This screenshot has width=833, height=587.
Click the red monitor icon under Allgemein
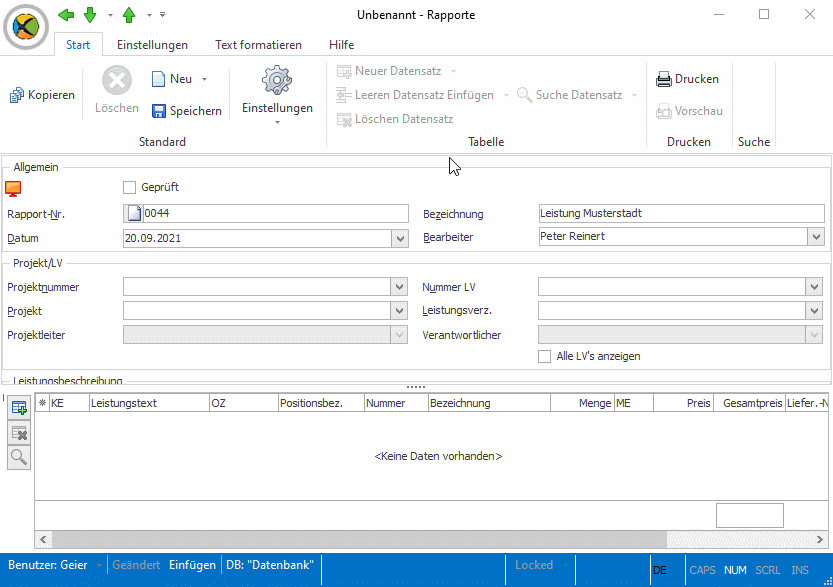tap(13, 189)
